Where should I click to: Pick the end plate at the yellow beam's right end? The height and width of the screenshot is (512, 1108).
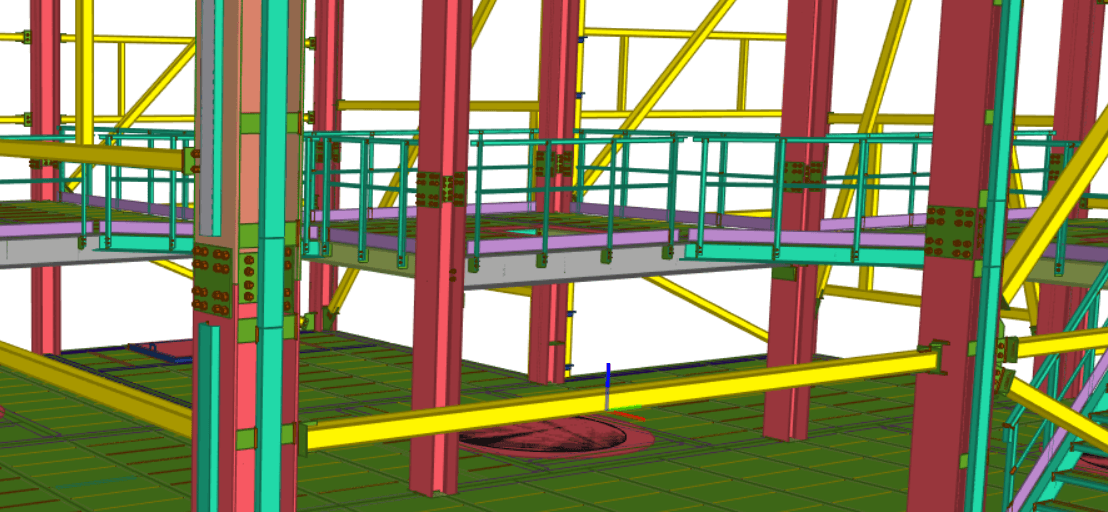[940, 356]
